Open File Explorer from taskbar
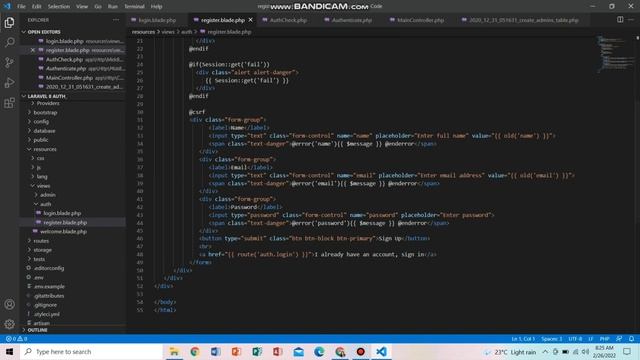Viewport: 640px width, 360px height. pos(174,351)
